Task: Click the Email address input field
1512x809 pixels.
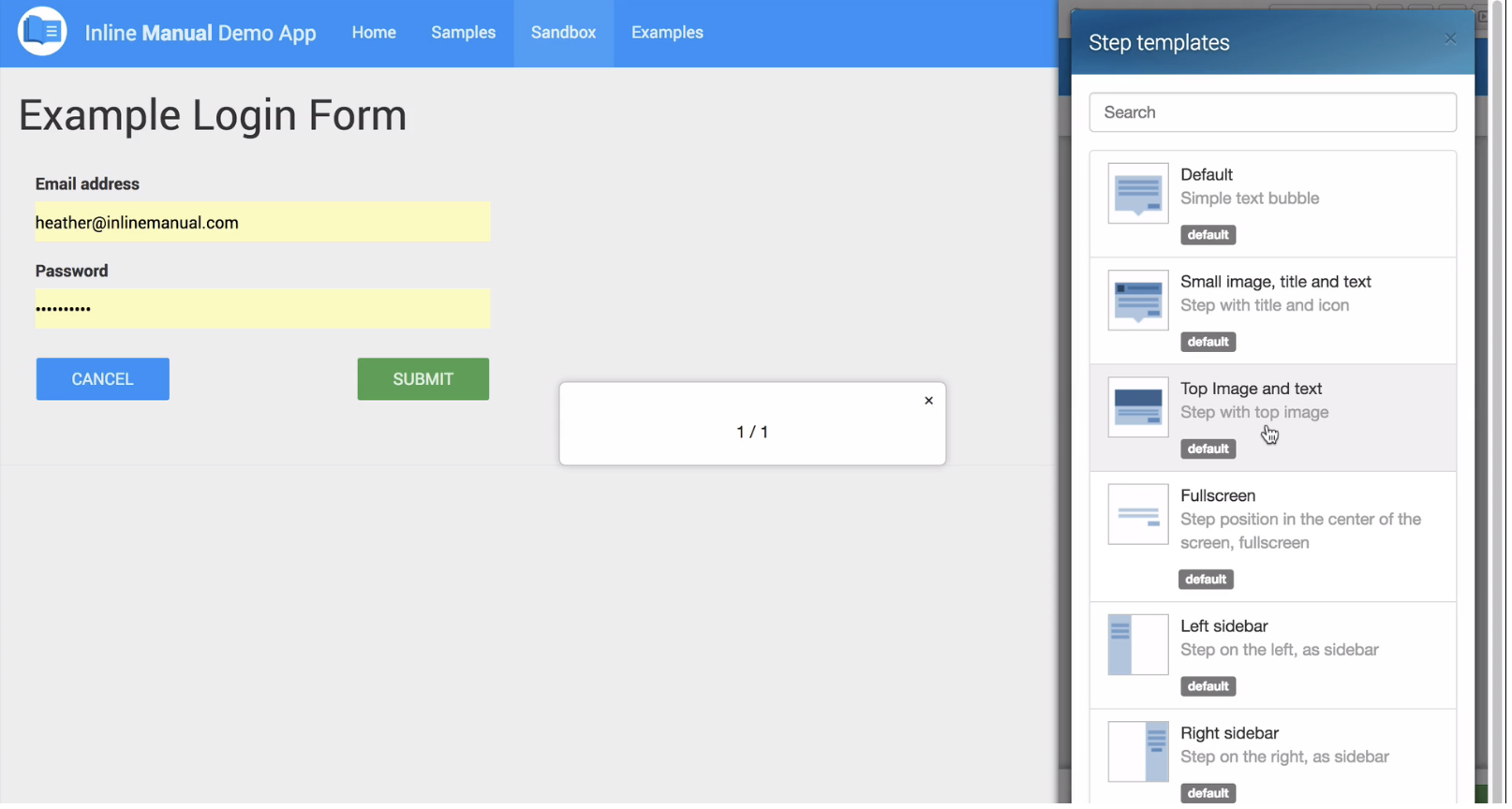Action: coord(263,223)
